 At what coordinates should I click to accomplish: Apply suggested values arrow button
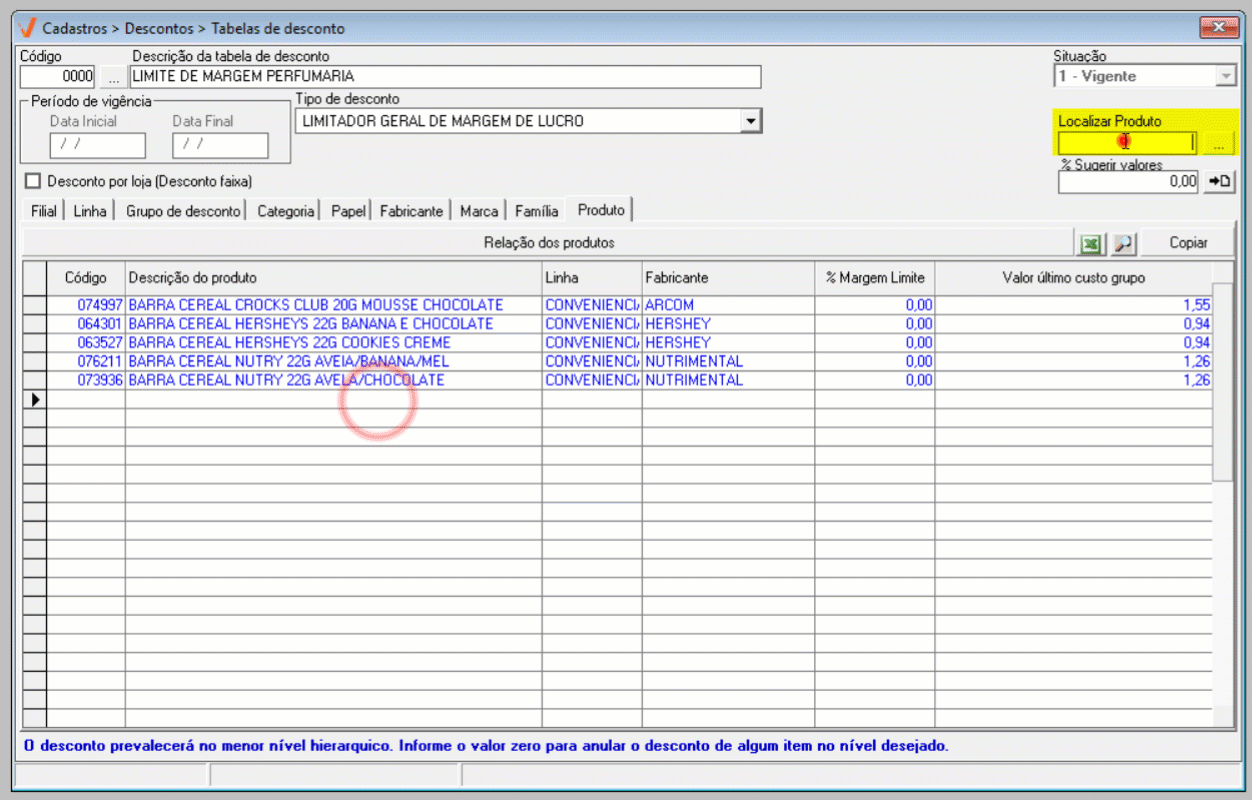tap(1219, 181)
